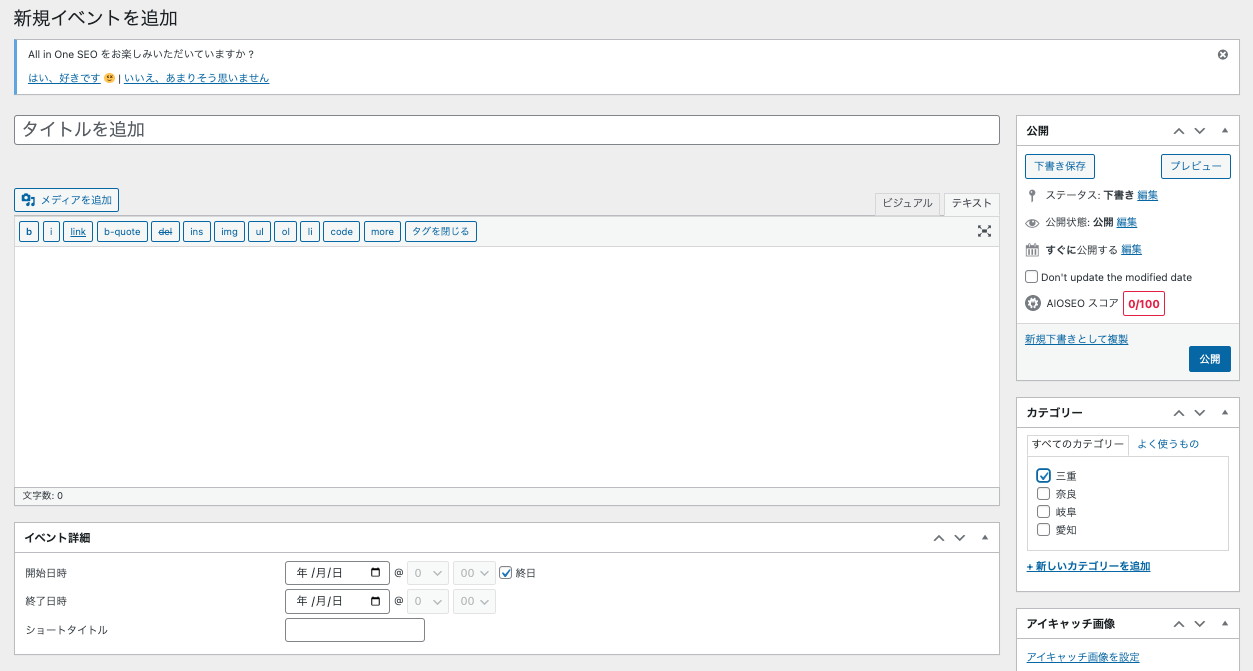Move イベント詳細 panel up
This screenshot has height=671, width=1253.
tap(939, 538)
